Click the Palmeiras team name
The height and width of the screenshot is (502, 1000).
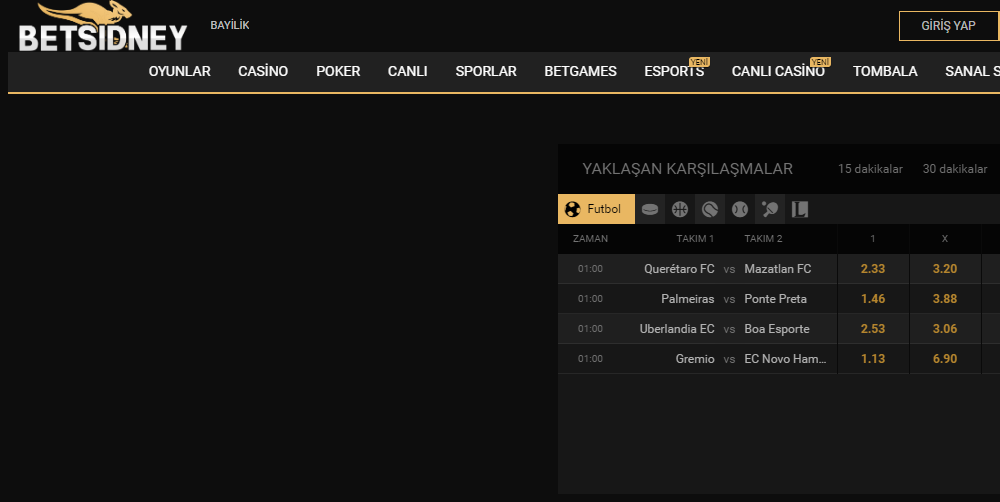pyautogui.click(x=688, y=299)
